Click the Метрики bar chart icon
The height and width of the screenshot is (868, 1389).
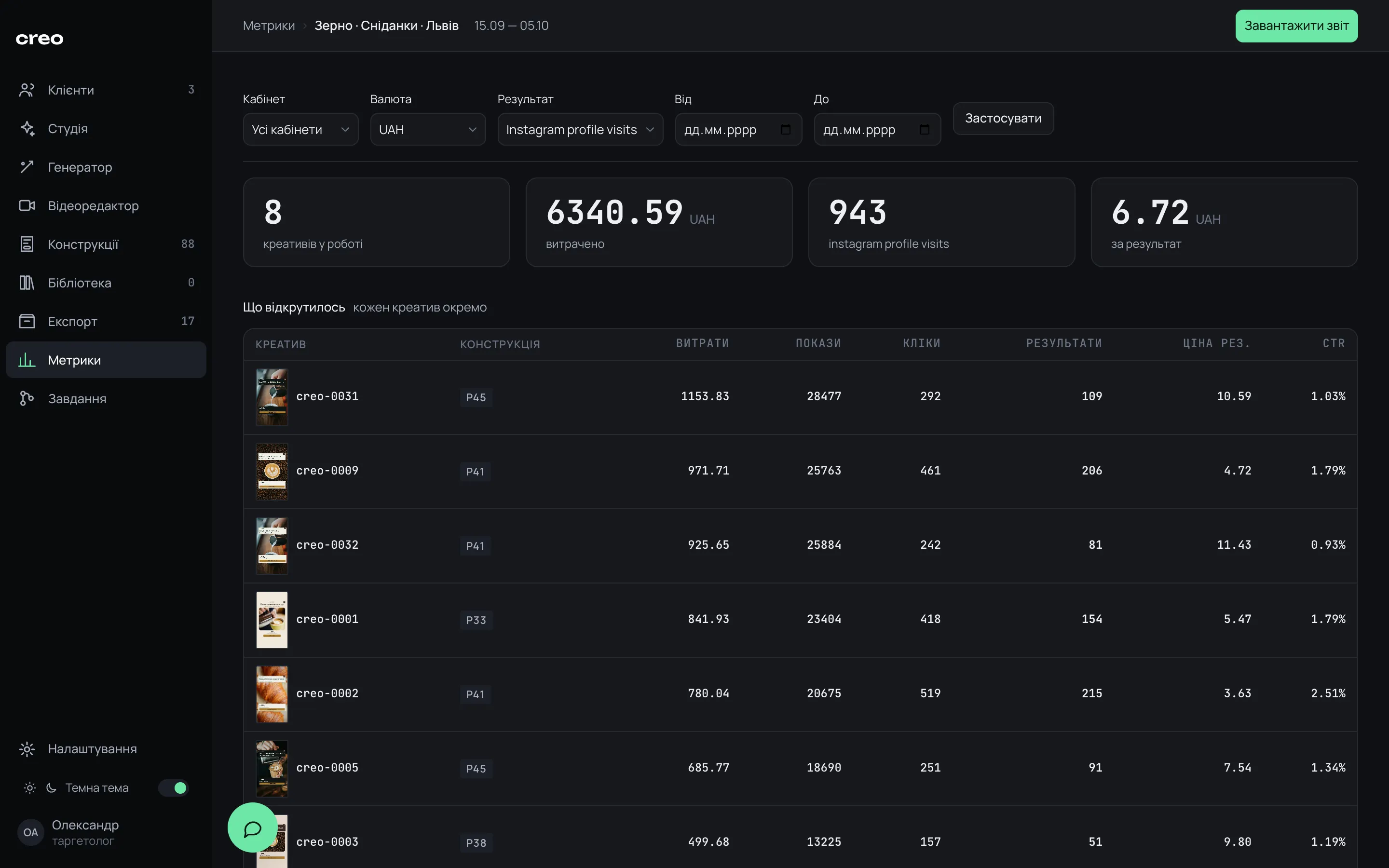(27, 360)
